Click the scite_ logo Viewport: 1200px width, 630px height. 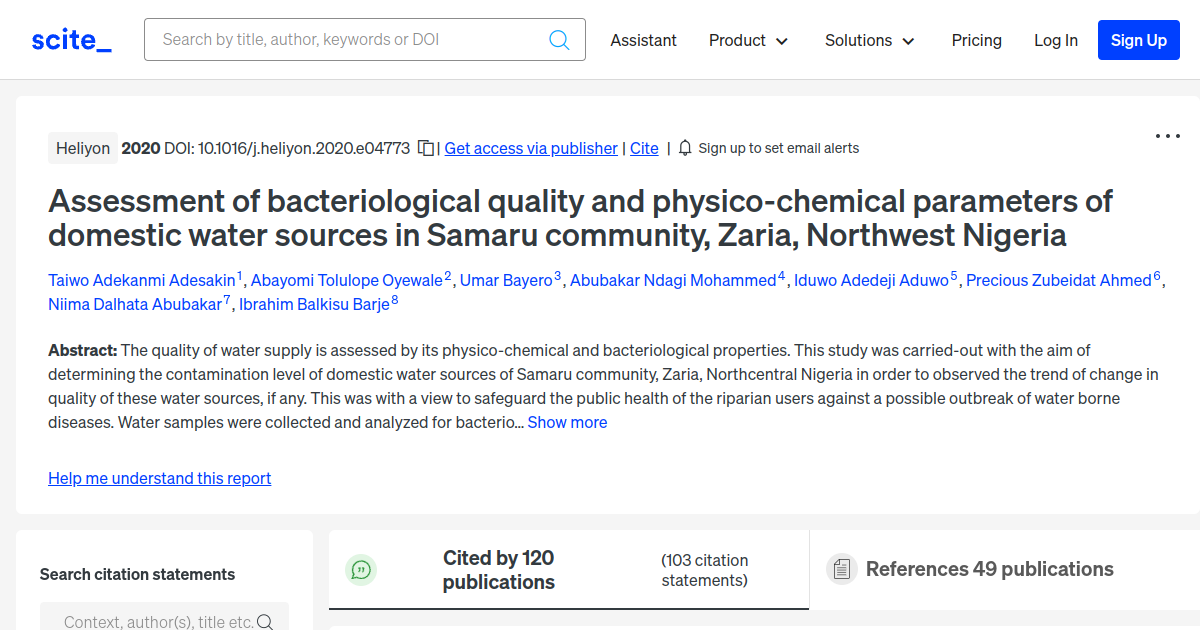[x=70, y=39]
